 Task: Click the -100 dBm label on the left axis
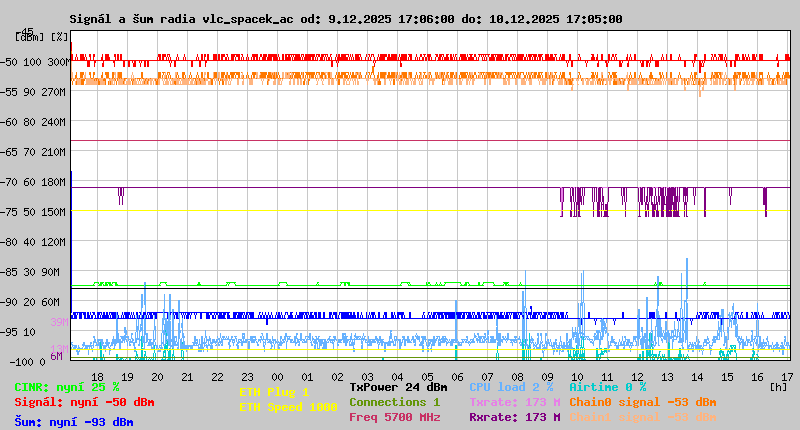click(15, 361)
